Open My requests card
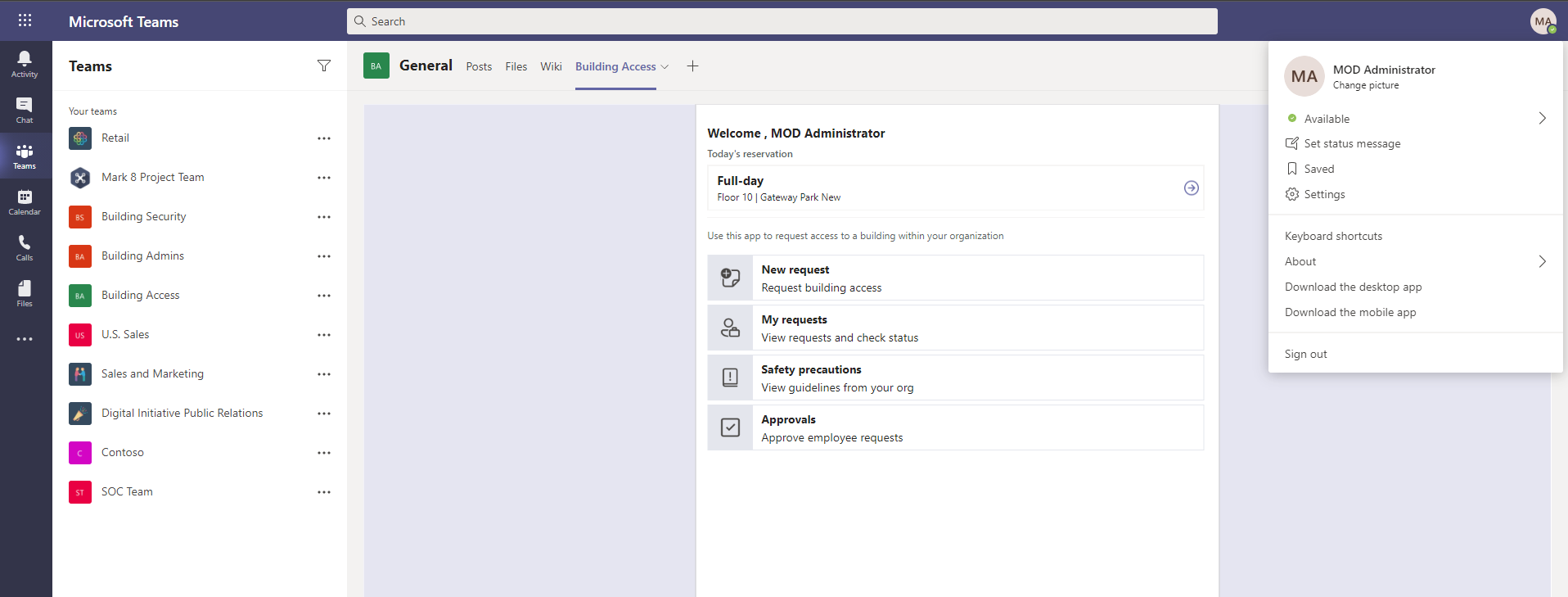Screen dimensions: 1568x597 click(x=955, y=328)
